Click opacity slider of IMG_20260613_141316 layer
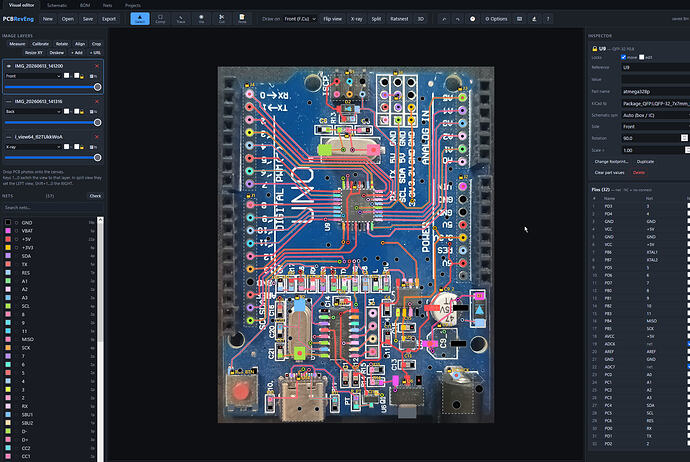The width and height of the screenshot is (690, 462). pos(53,122)
